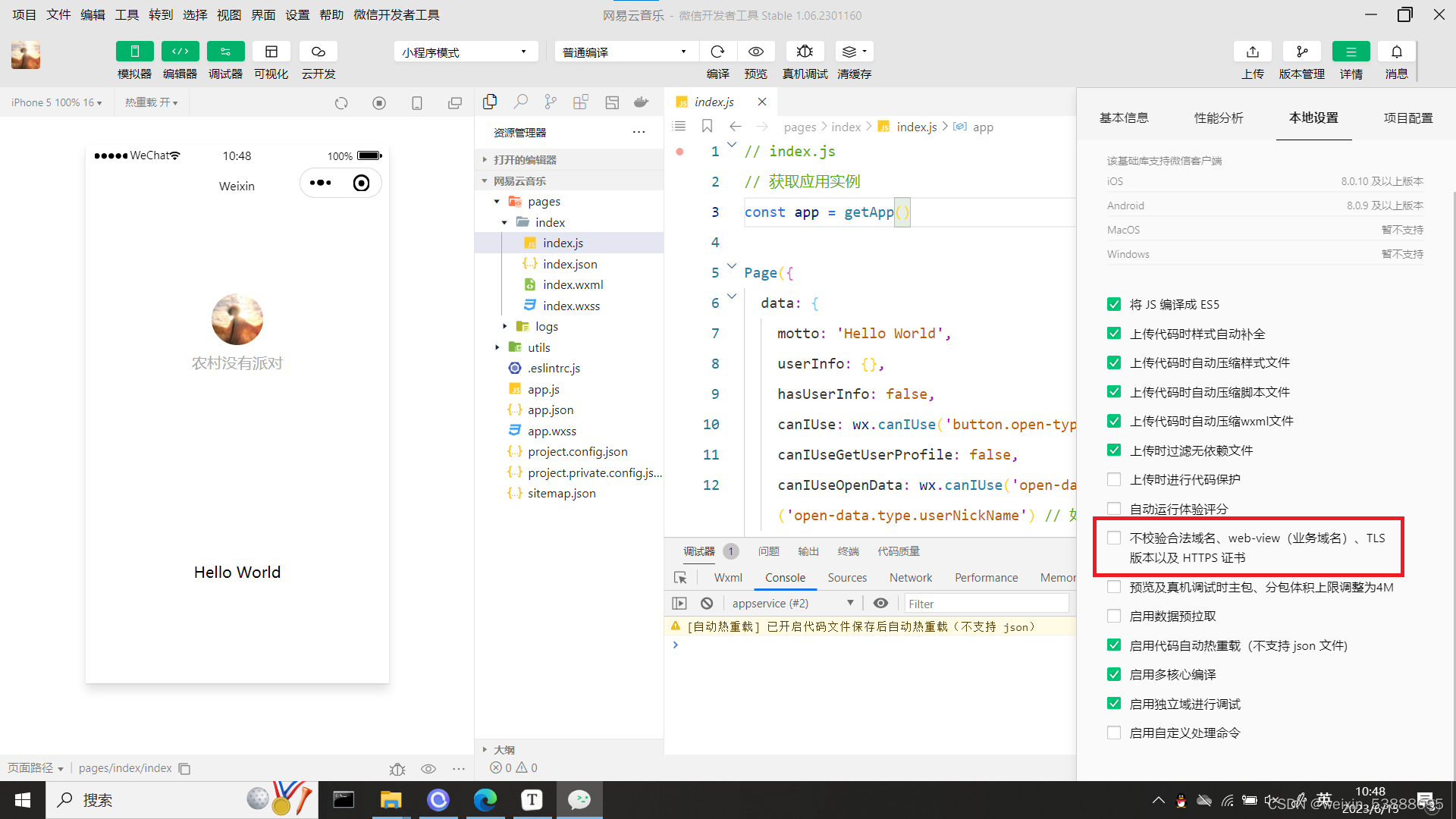Enable 不校验合法域名 checkbox

point(1114,538)
